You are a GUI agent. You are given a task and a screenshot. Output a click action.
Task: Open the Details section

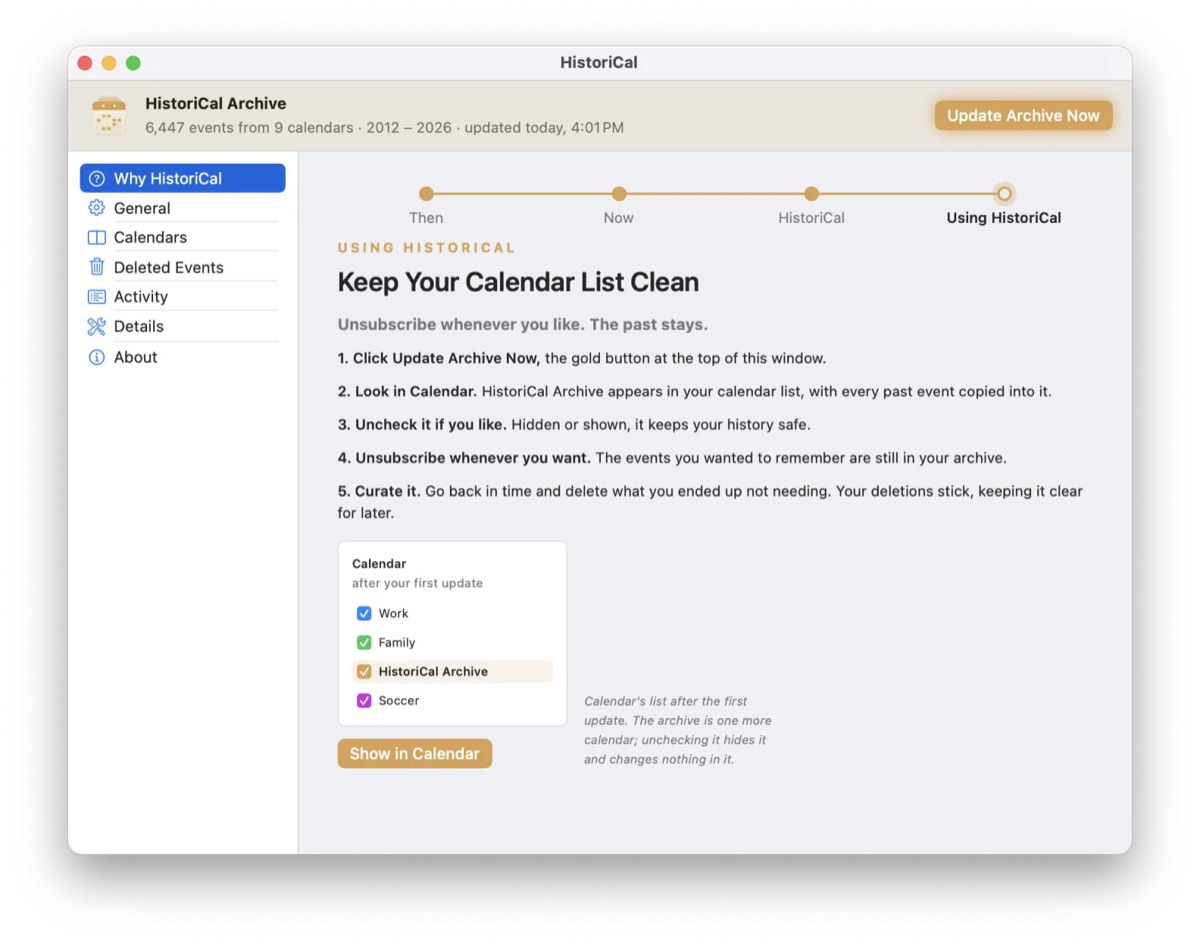tap(183, 326)
